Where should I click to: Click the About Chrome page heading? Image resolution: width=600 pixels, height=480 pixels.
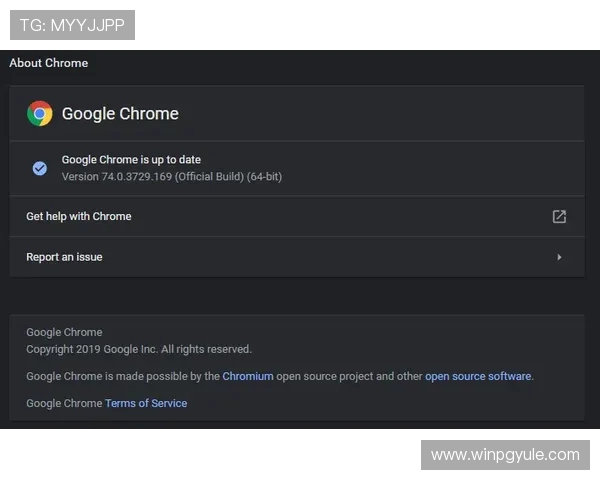[49, 63]
